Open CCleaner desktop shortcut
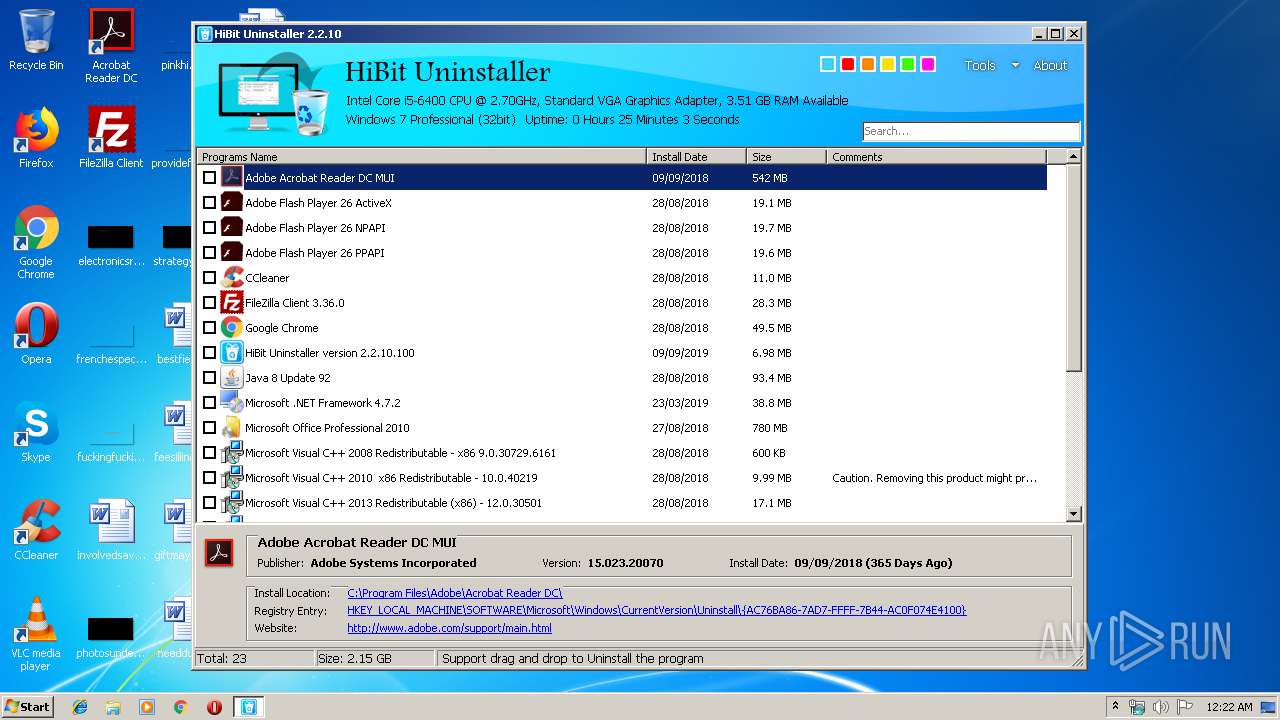Viewport: 1280px width, 720px height. point(36,530)
